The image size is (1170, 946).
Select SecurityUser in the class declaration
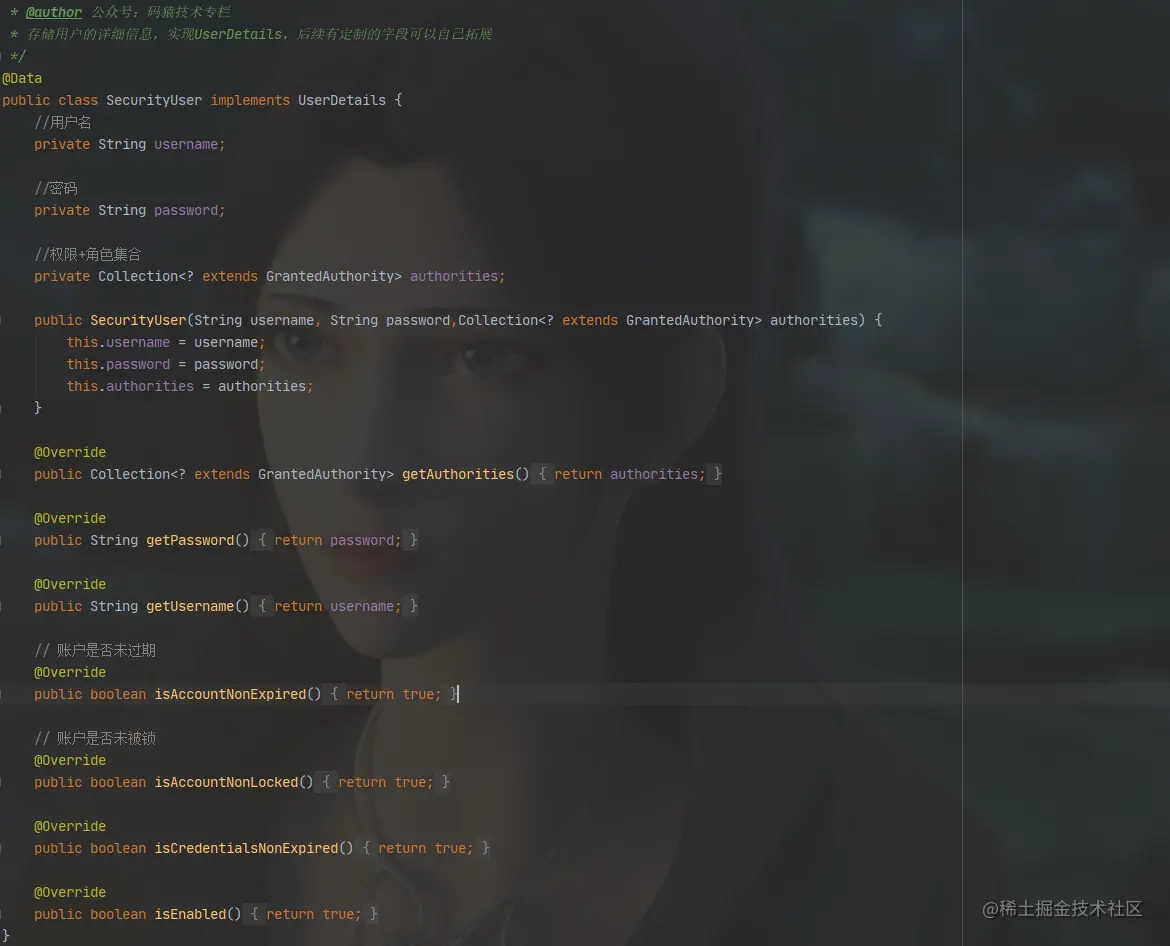pos(154,100)
